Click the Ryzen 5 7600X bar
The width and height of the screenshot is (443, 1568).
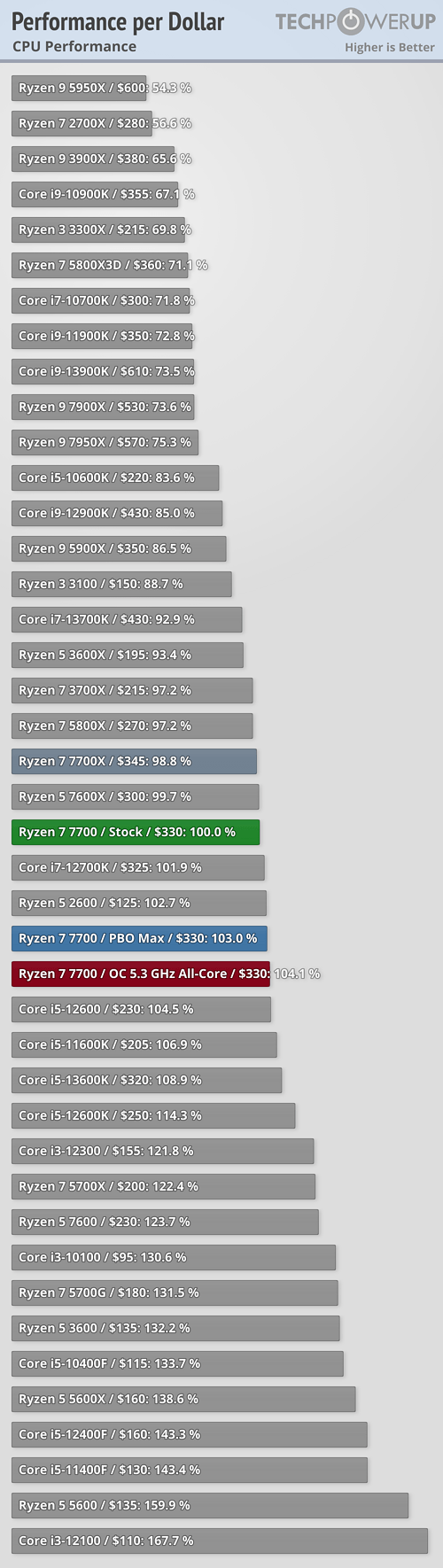136,796
